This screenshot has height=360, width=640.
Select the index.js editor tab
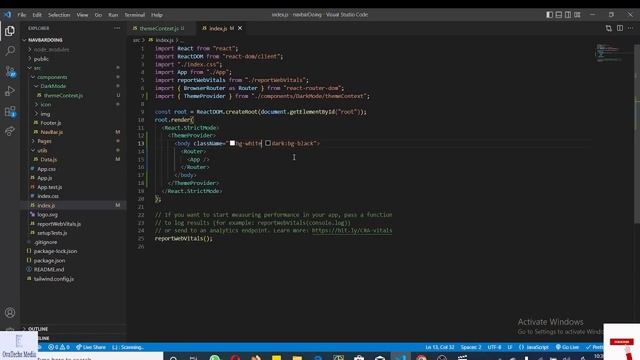click(218, 28)
